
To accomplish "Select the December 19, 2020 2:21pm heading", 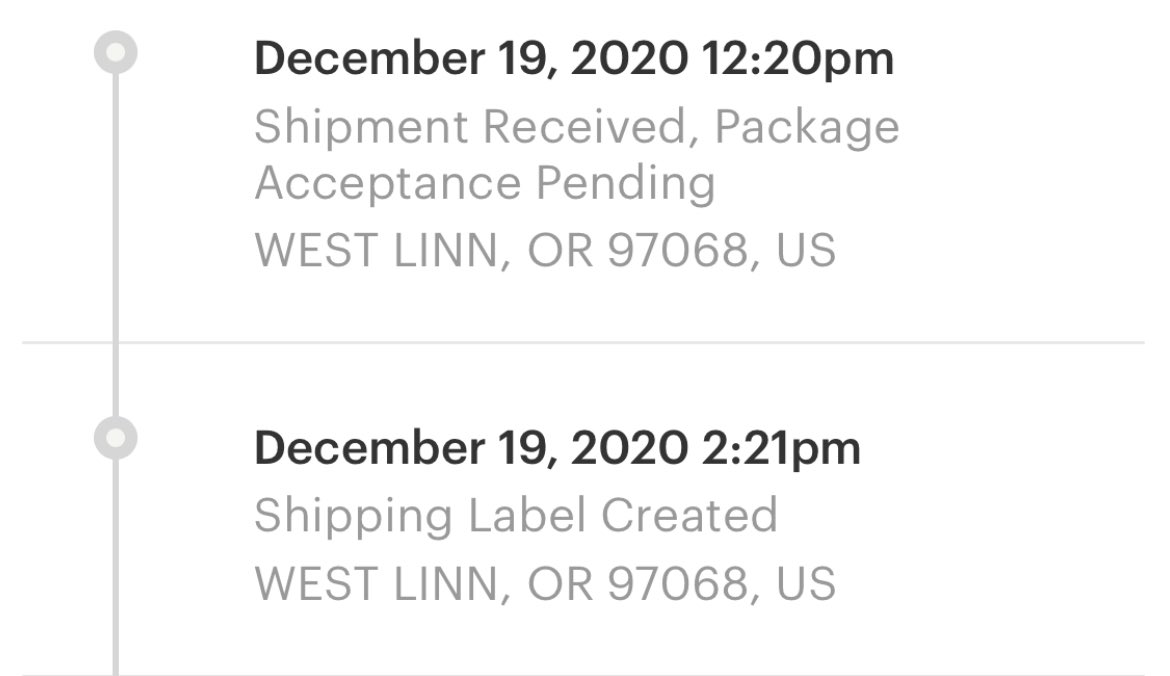I will coord(557,448).
